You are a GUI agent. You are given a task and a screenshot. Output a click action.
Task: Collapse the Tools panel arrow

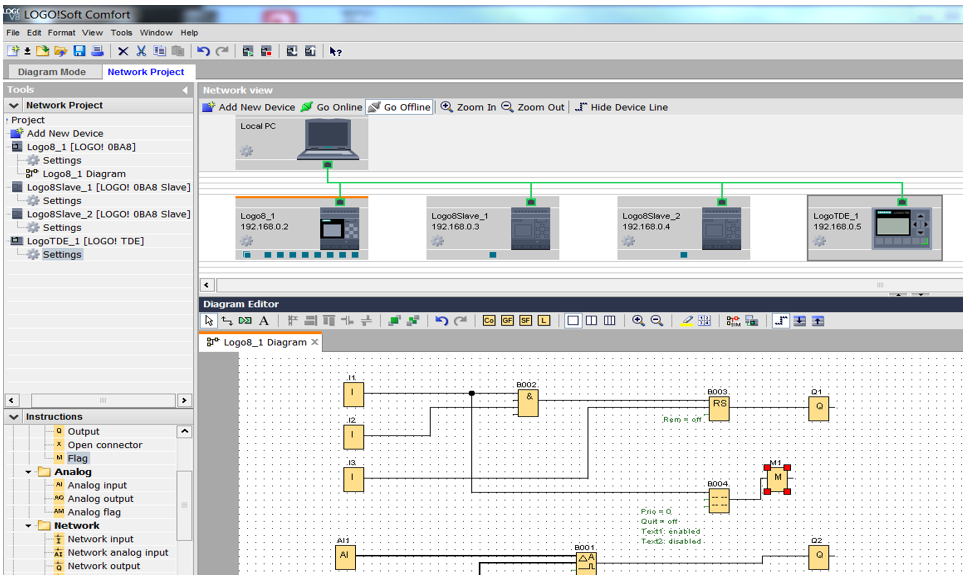point(184,90)
